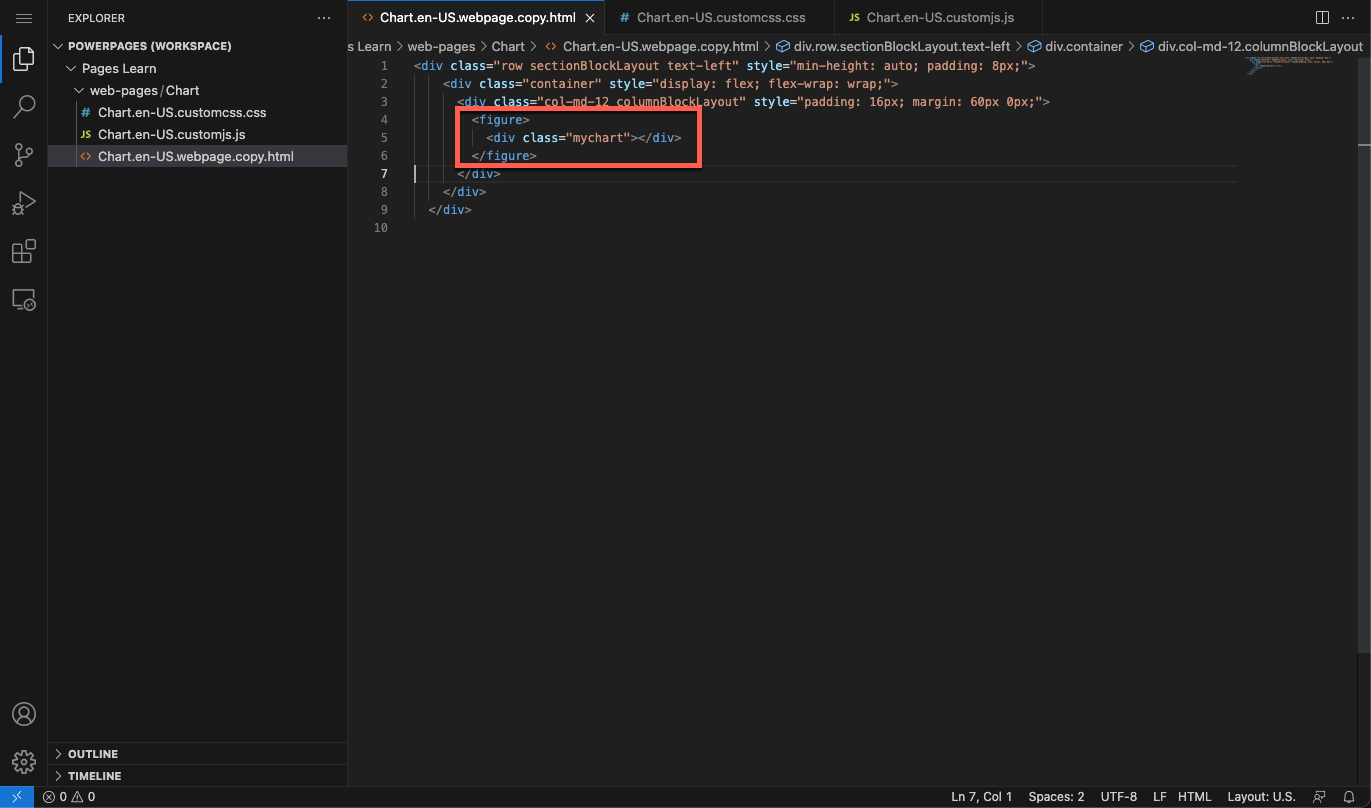This screenshot has height=808, width=1371.
Task: Expand the TIMELINE section
Action: pos(95,776)
